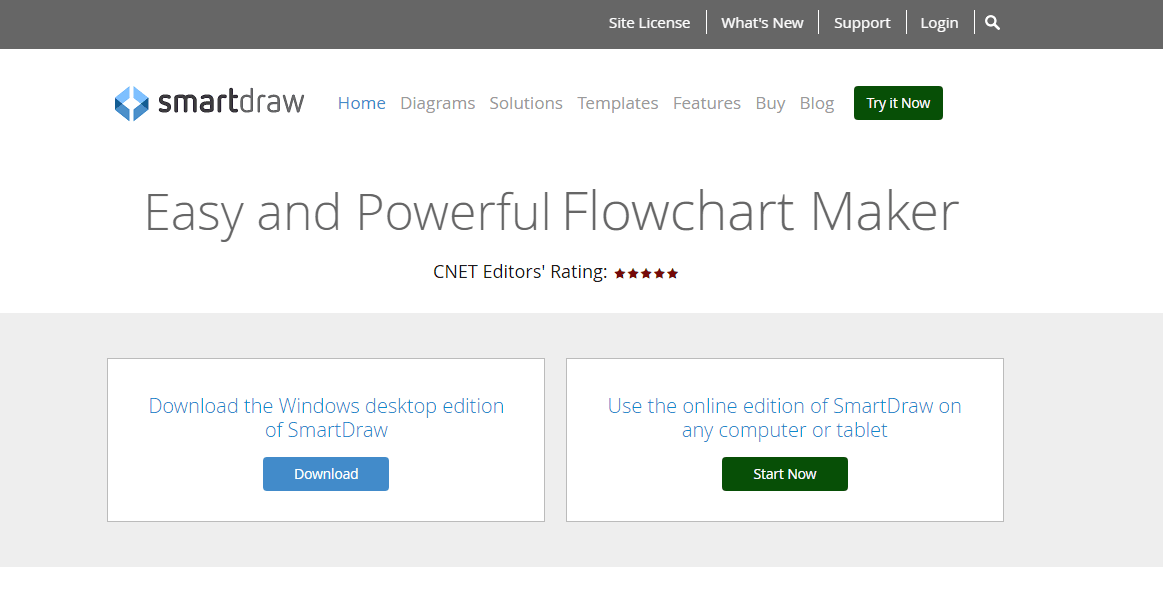The height and width of the screenshot is (591, 1163).
Task: Open the Diagrams menu item
Action: (437, 103)
